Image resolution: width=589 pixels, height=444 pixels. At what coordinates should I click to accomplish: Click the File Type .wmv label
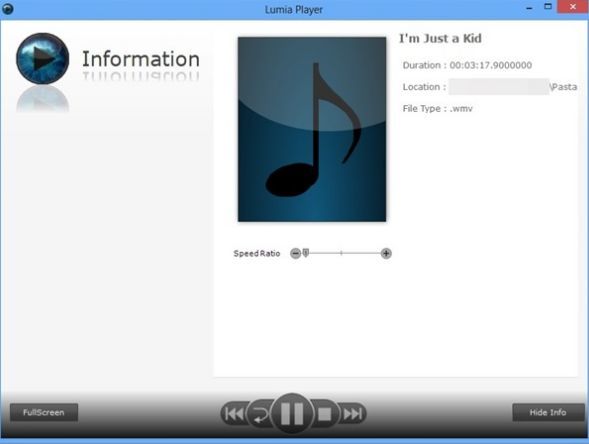pos(437,109)
